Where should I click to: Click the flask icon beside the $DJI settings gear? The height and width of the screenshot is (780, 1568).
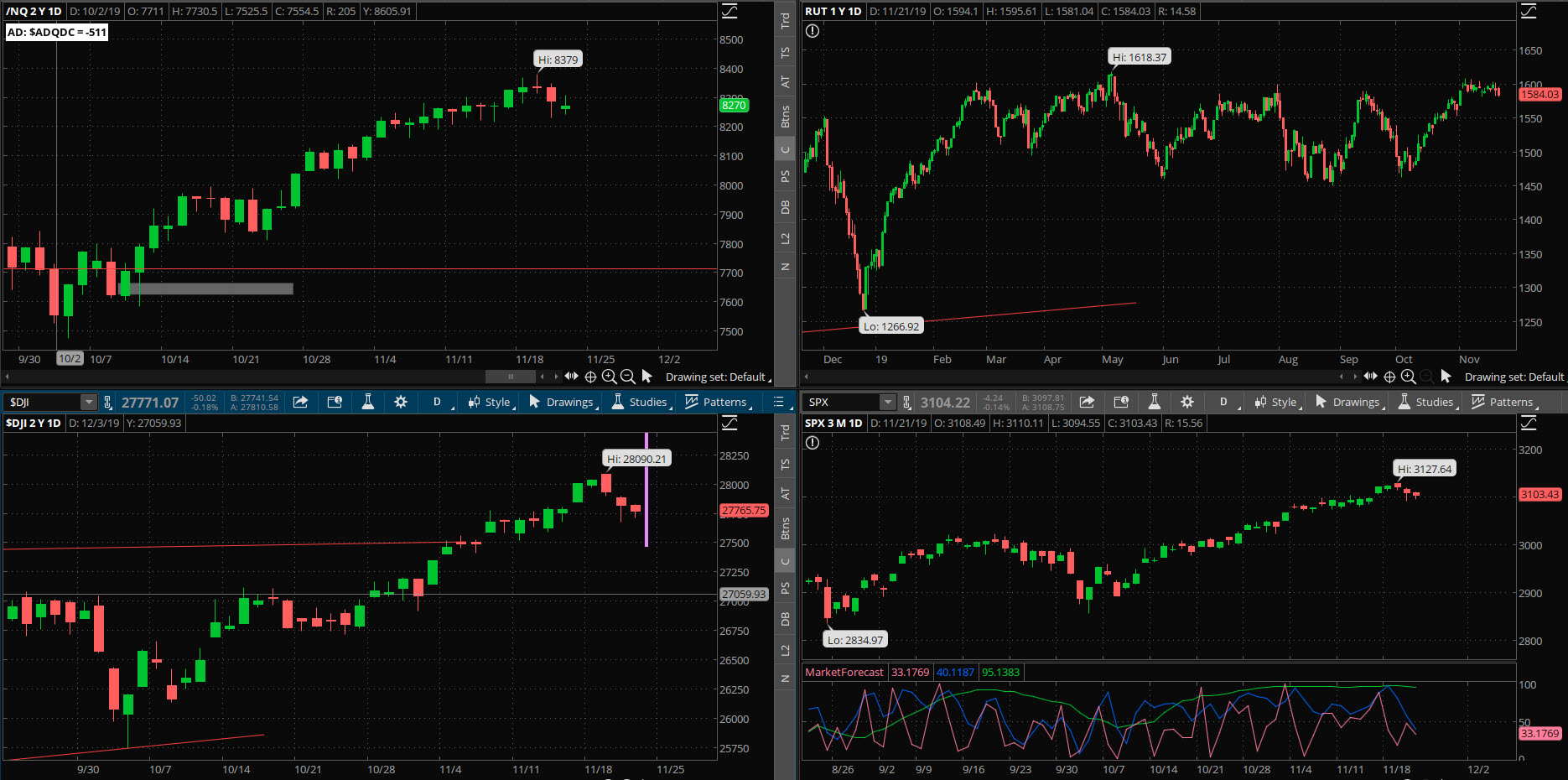[367, 402]
